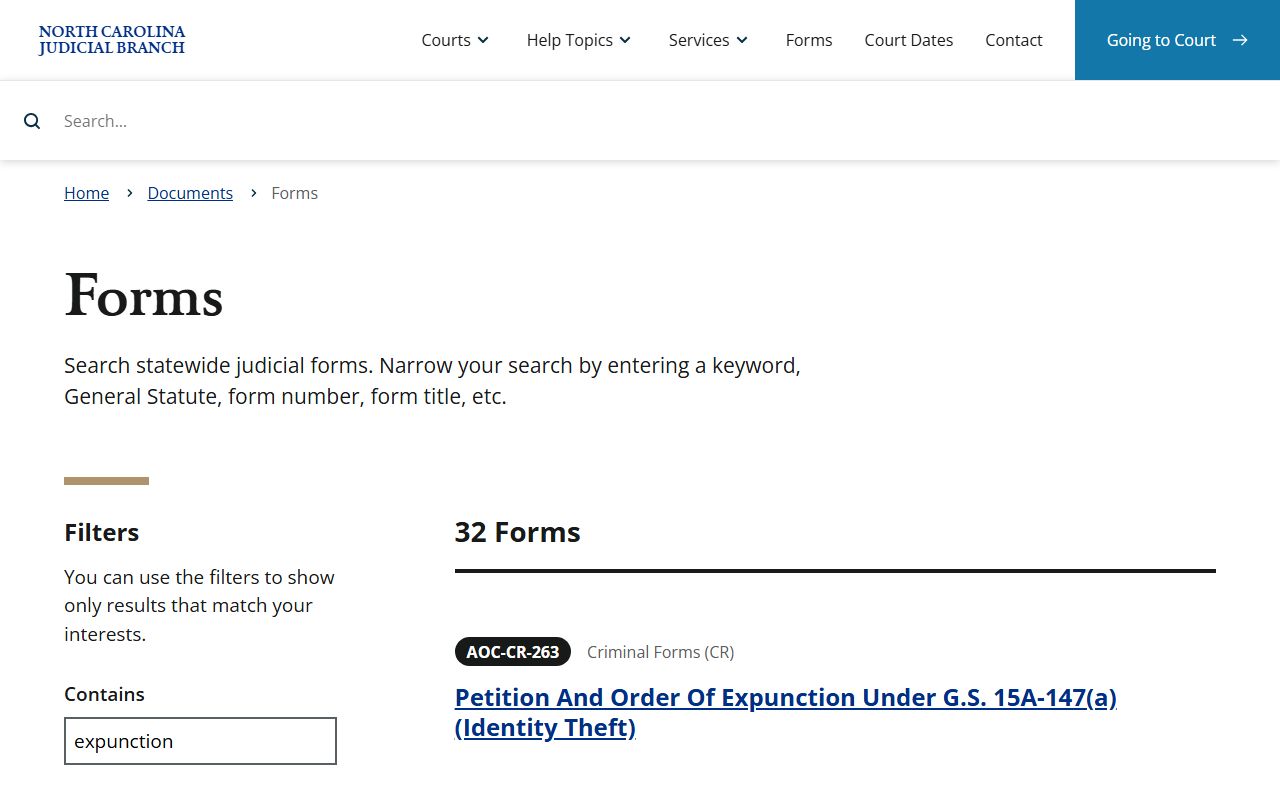
Task: Open the Services menu
Action: [x=708, y=40]
